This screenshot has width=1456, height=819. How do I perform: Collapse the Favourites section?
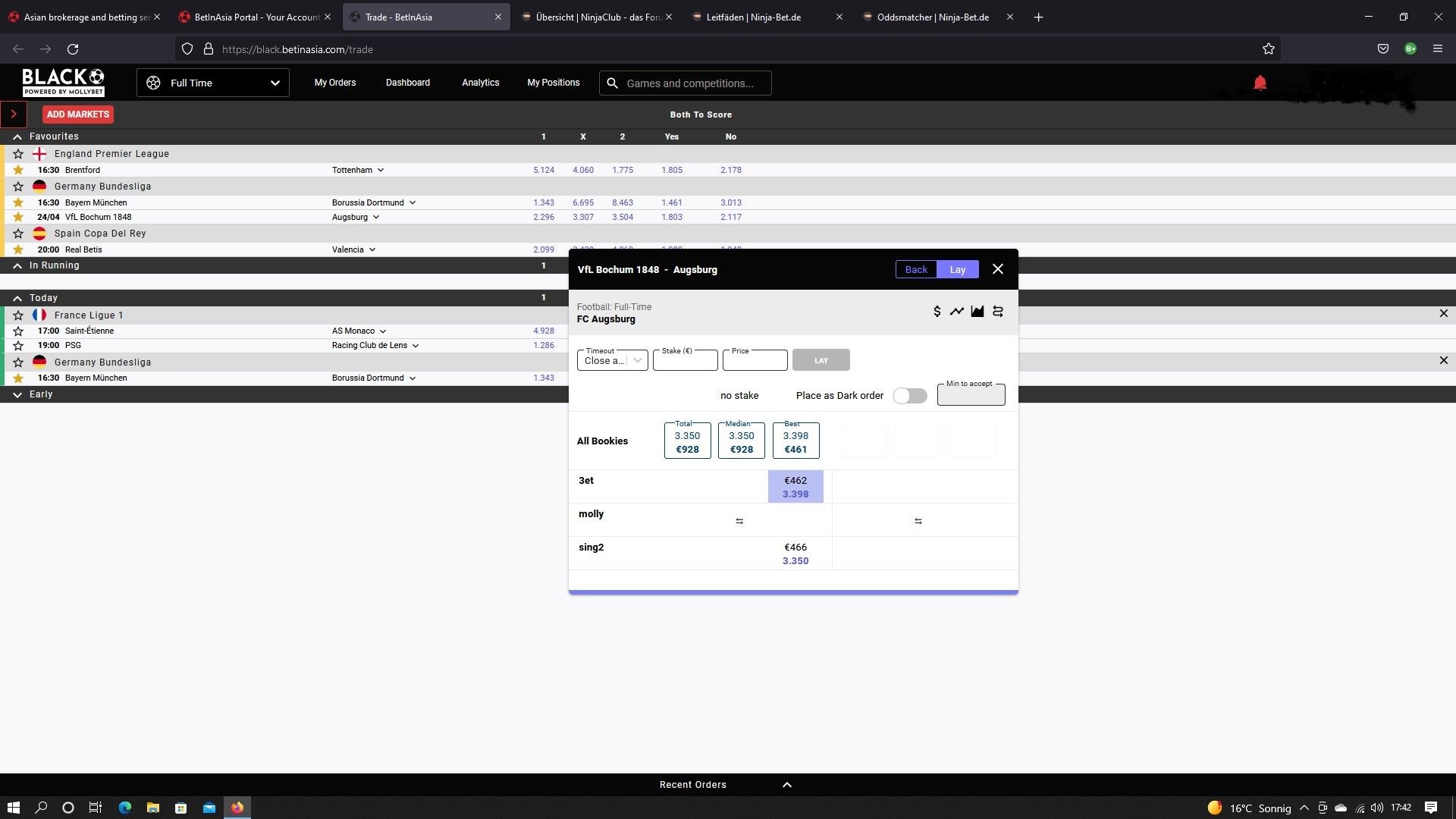(x=17, y=136)
